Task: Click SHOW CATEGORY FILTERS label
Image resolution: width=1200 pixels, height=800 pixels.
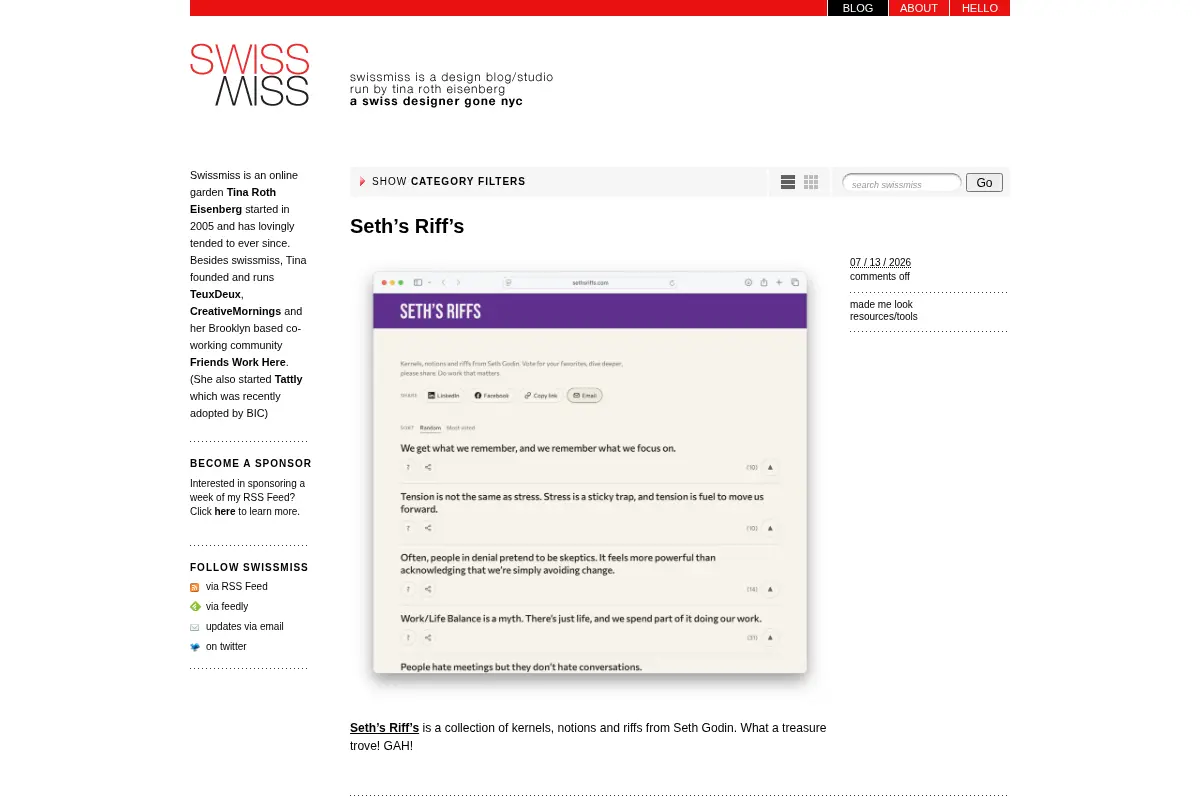Action: [449, 182]
